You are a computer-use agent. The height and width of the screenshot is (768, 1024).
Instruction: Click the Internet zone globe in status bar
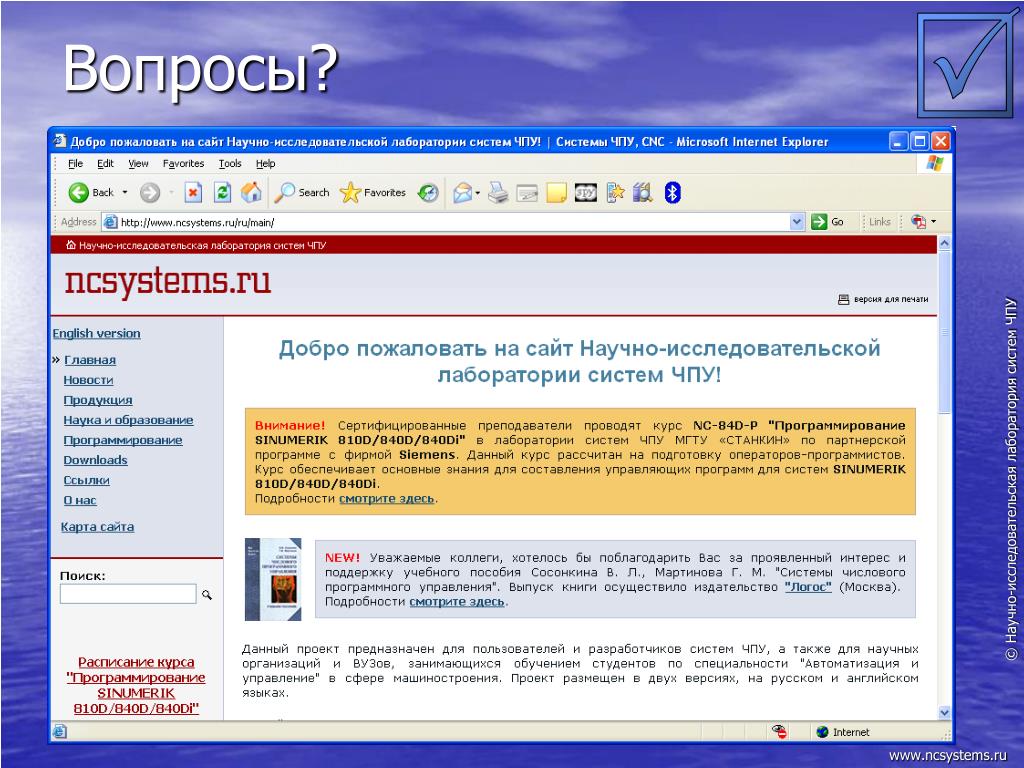point(822,732)
